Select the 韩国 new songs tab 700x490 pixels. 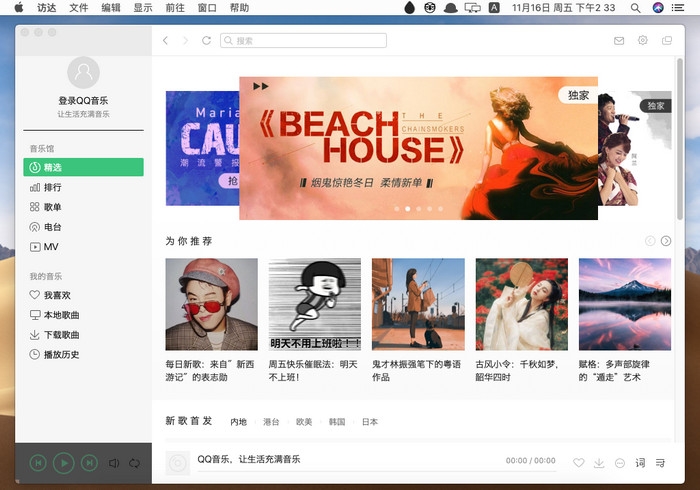coord(337,422)
